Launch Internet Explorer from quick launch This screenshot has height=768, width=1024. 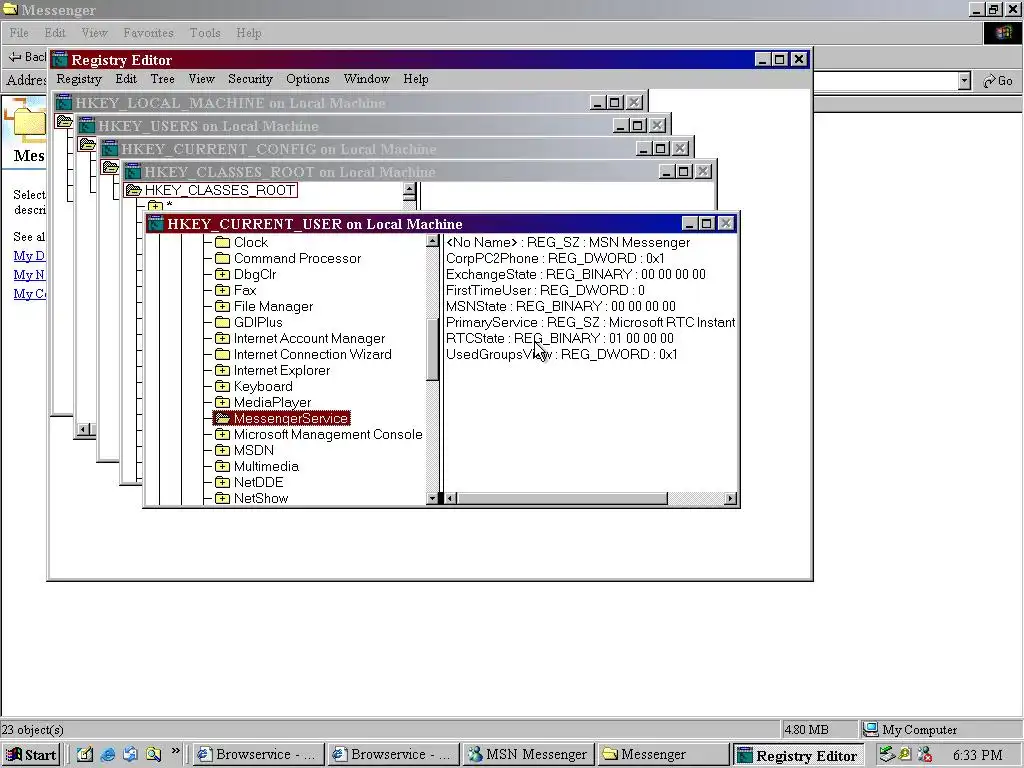[x=108, y=754]
